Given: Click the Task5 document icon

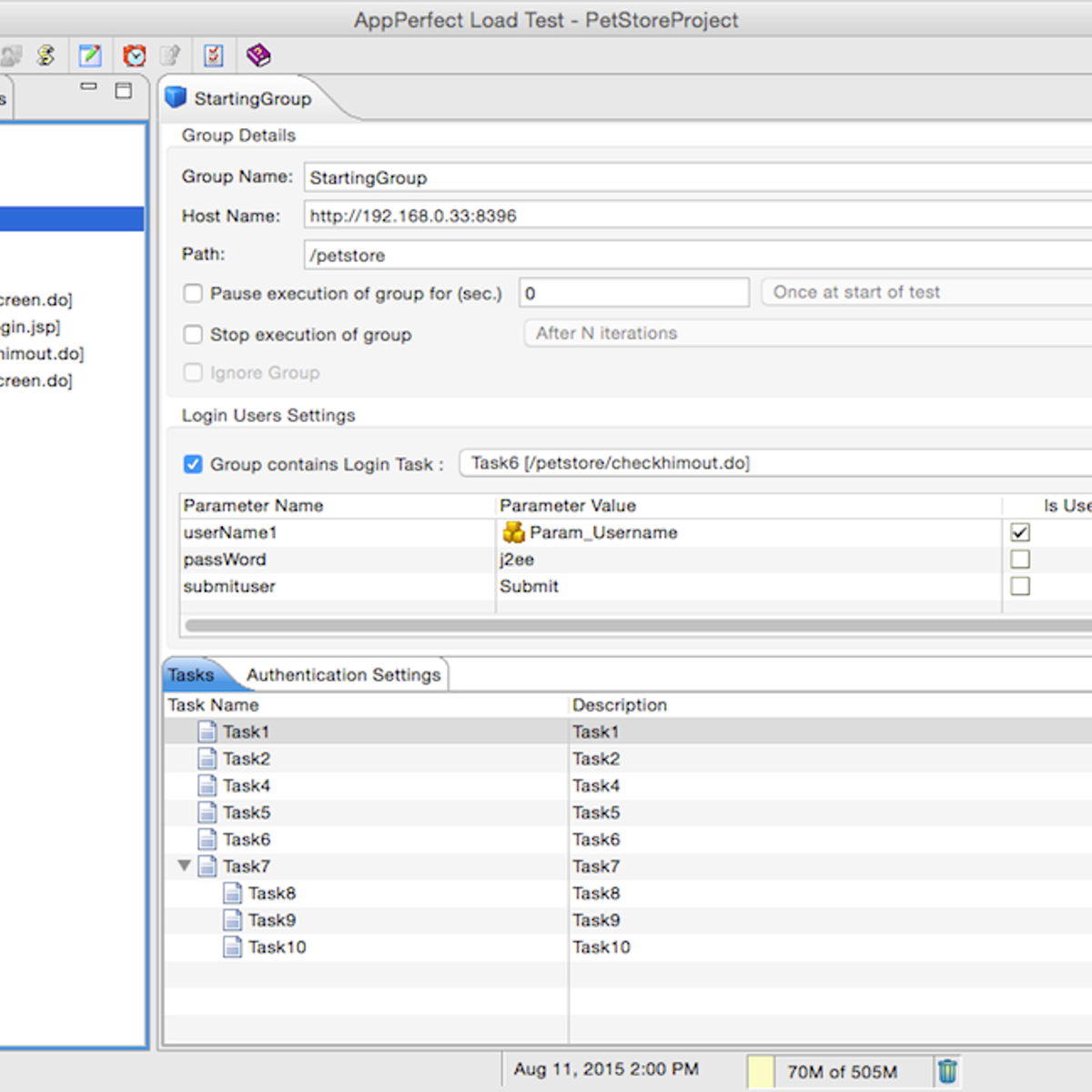Looking at the screenshot, I should tap(207, 813).
